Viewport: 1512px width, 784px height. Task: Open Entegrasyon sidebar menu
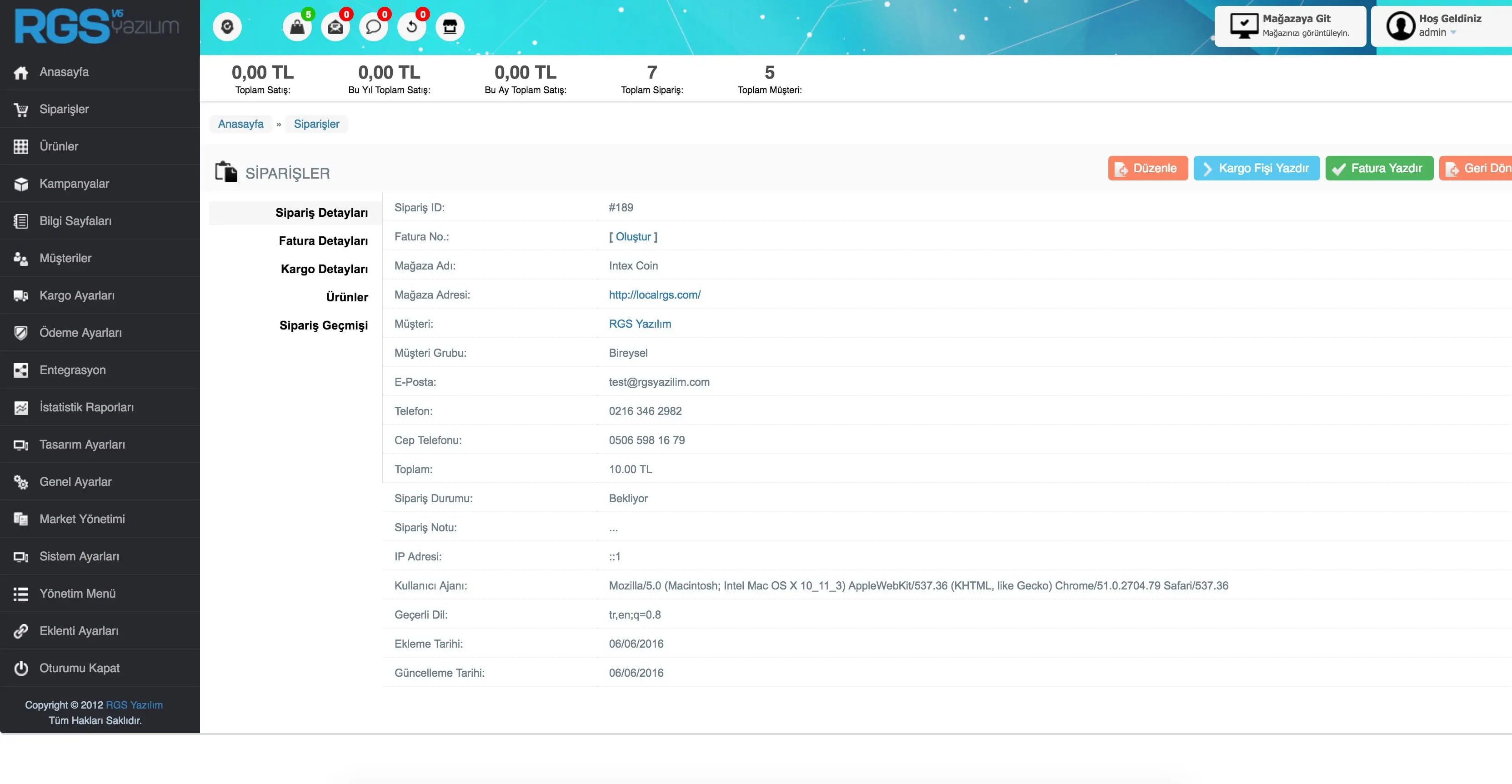coord(72,370)
